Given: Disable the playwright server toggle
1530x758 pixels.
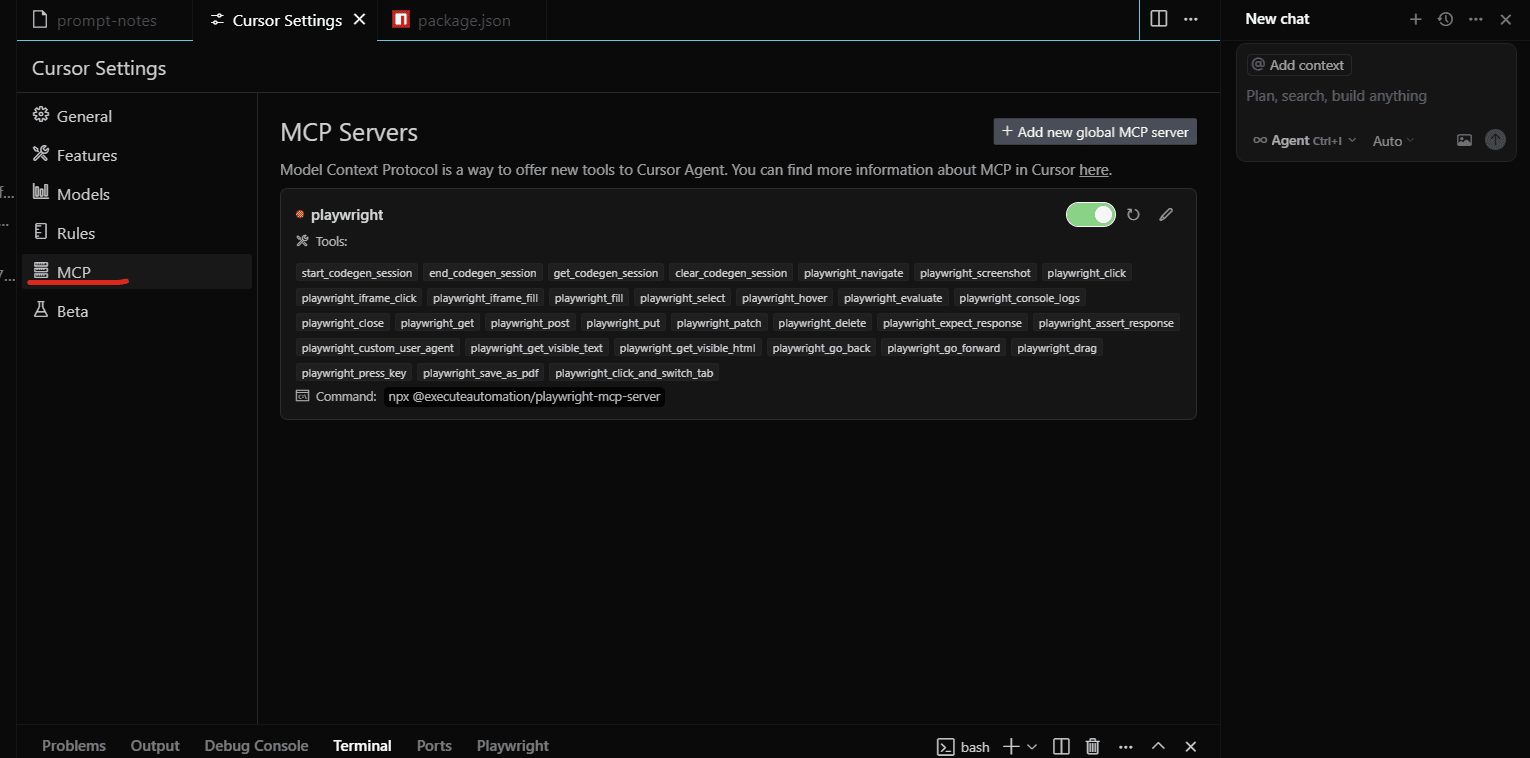Looking at the screenshot, I should click(x=1090, y=215).
